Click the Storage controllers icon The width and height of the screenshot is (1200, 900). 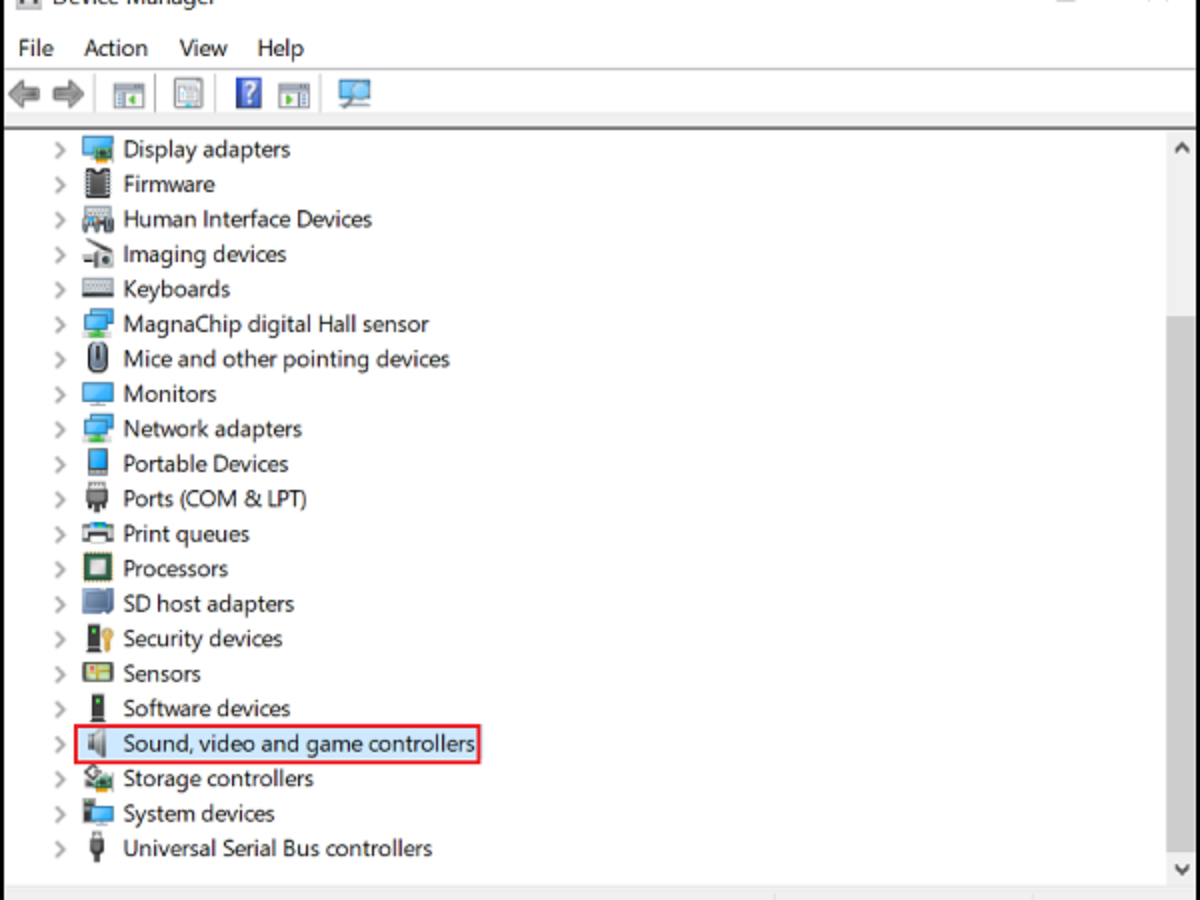click(98, 778)
